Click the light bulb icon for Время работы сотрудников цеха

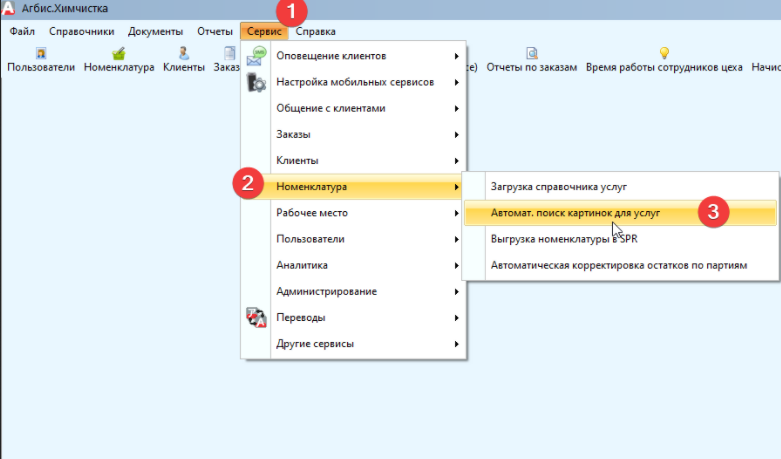click(664, 53)
